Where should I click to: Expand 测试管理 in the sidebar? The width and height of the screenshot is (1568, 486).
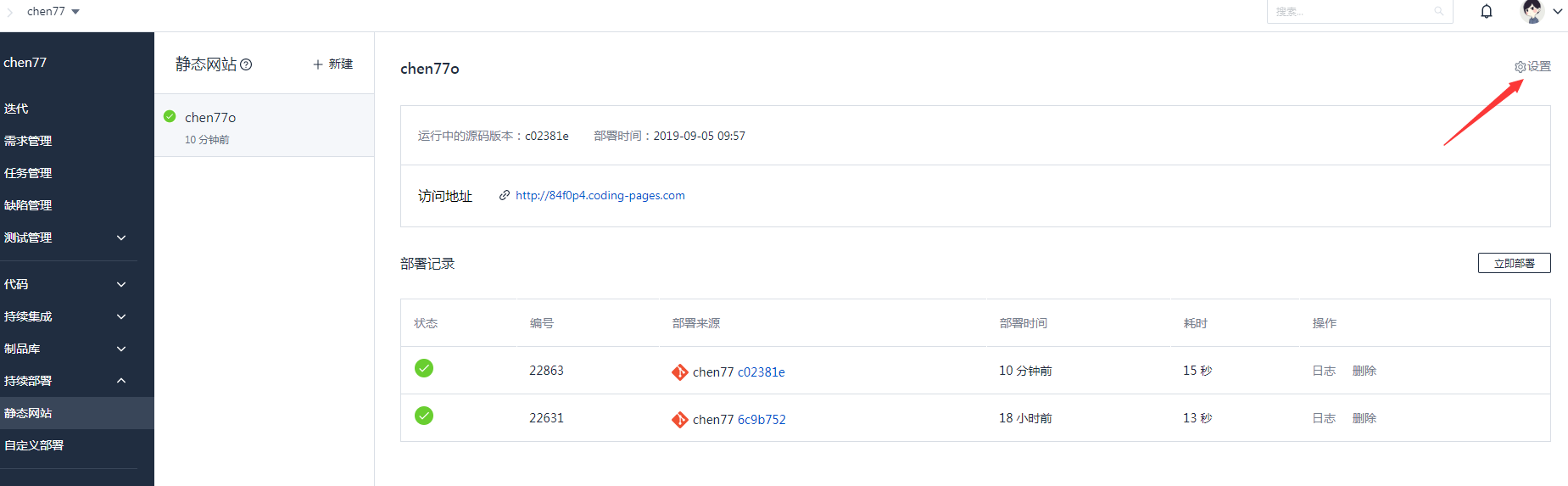121,237
